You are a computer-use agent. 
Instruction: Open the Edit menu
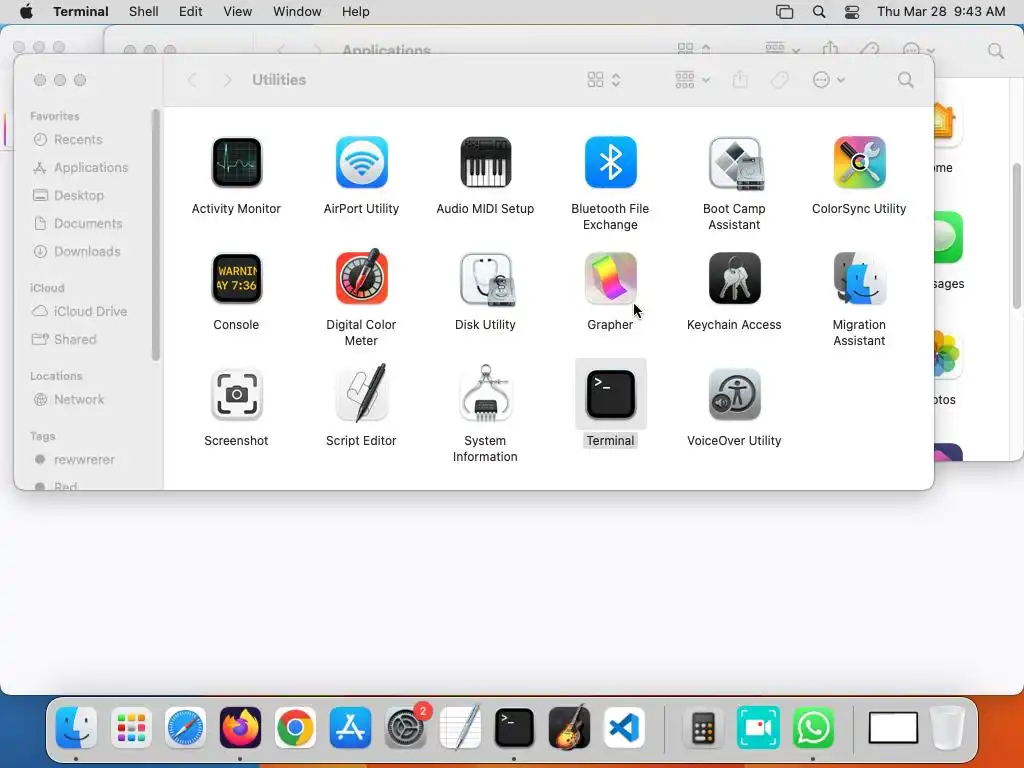tap(191, 12)
